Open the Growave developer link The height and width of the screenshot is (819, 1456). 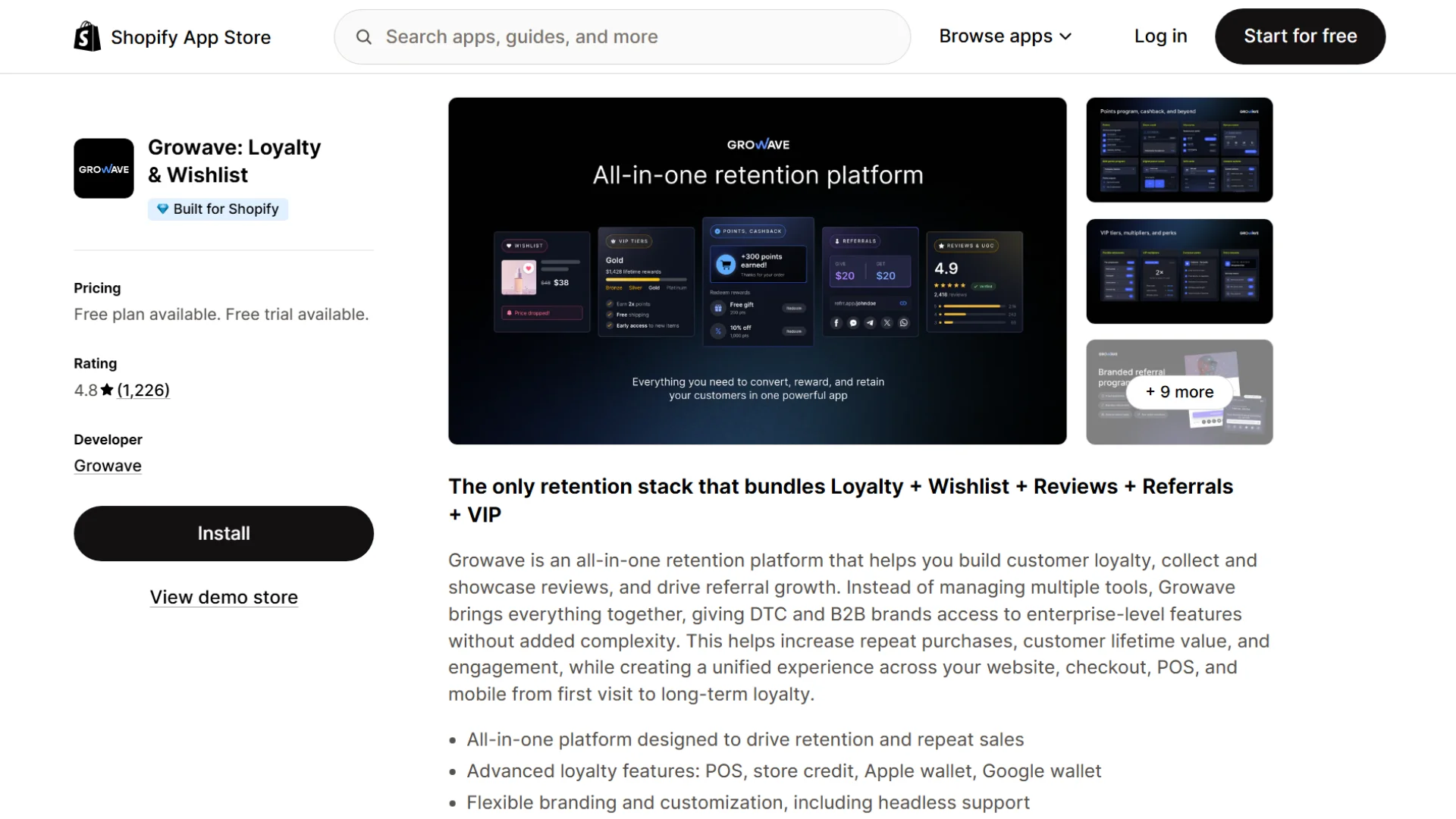(108, 466)
